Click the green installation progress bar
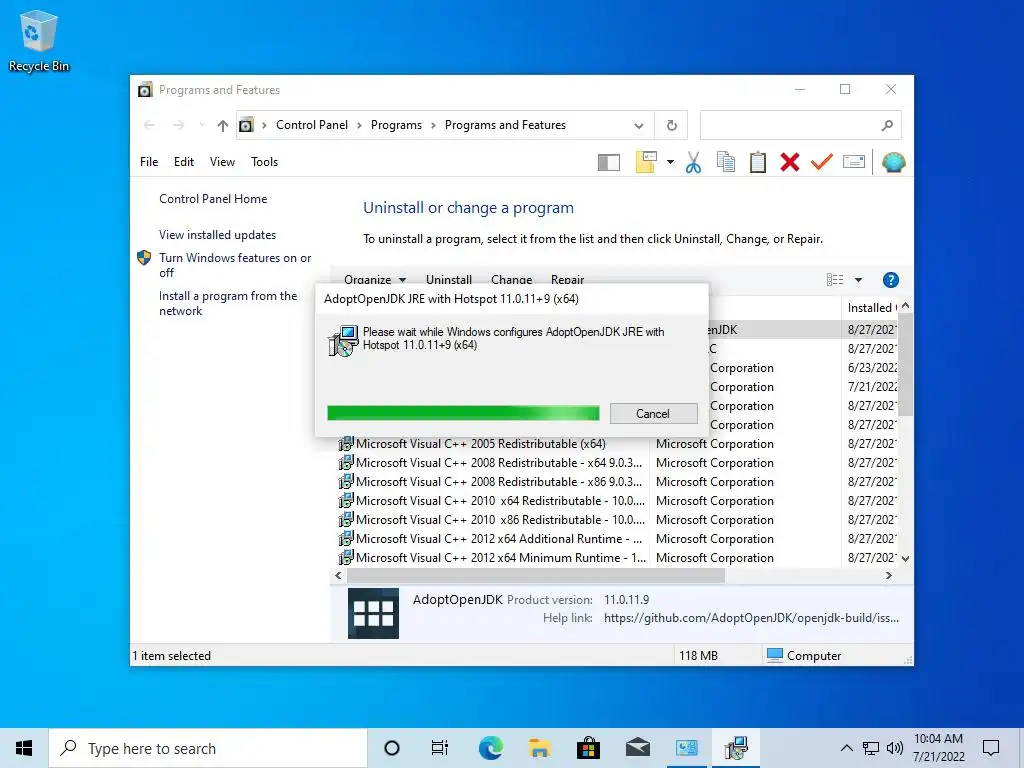The height and width of the screenshot is (768, 1024). coord(463,413)
